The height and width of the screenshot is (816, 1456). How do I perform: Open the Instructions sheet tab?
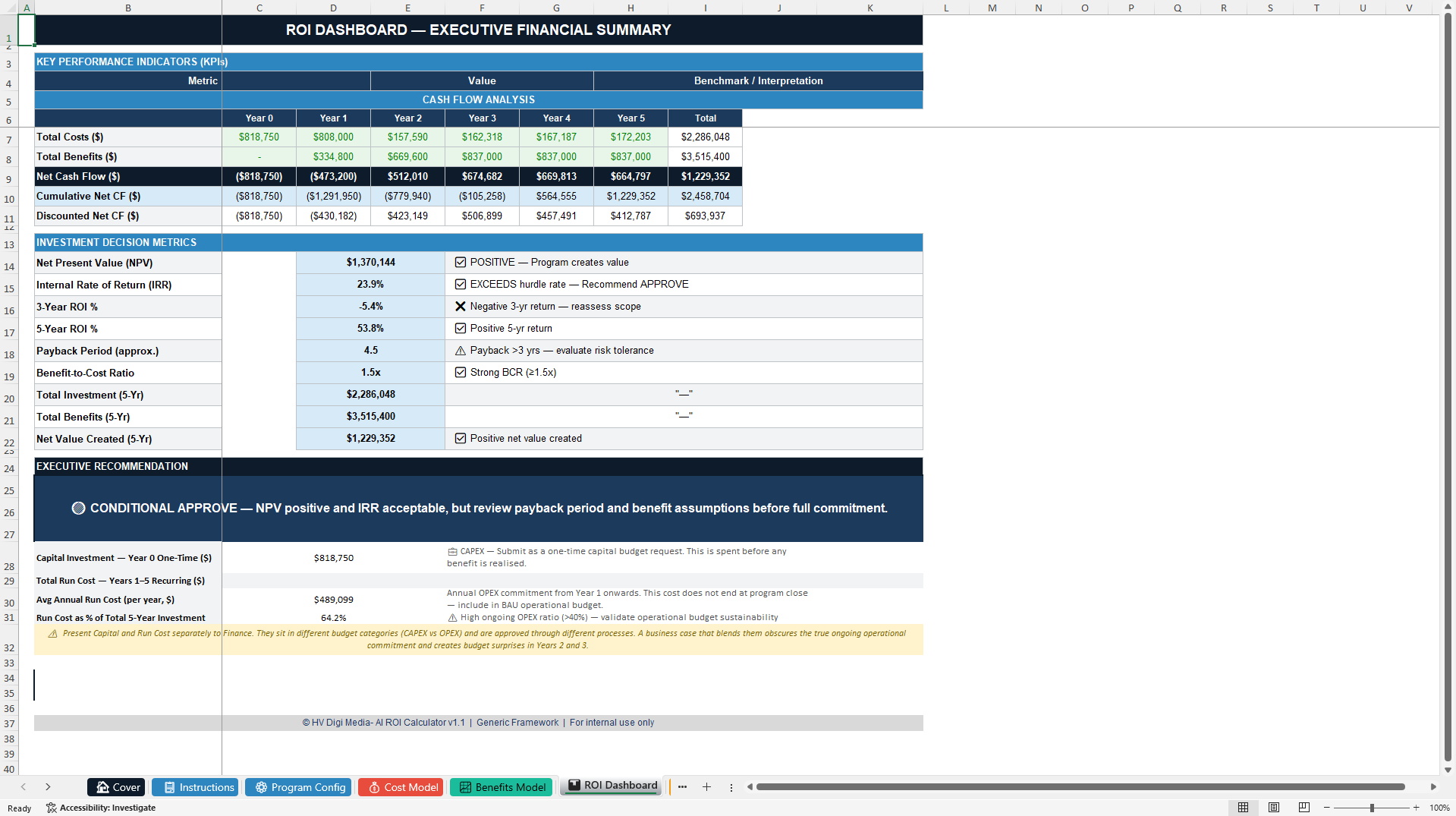point(195,787)
